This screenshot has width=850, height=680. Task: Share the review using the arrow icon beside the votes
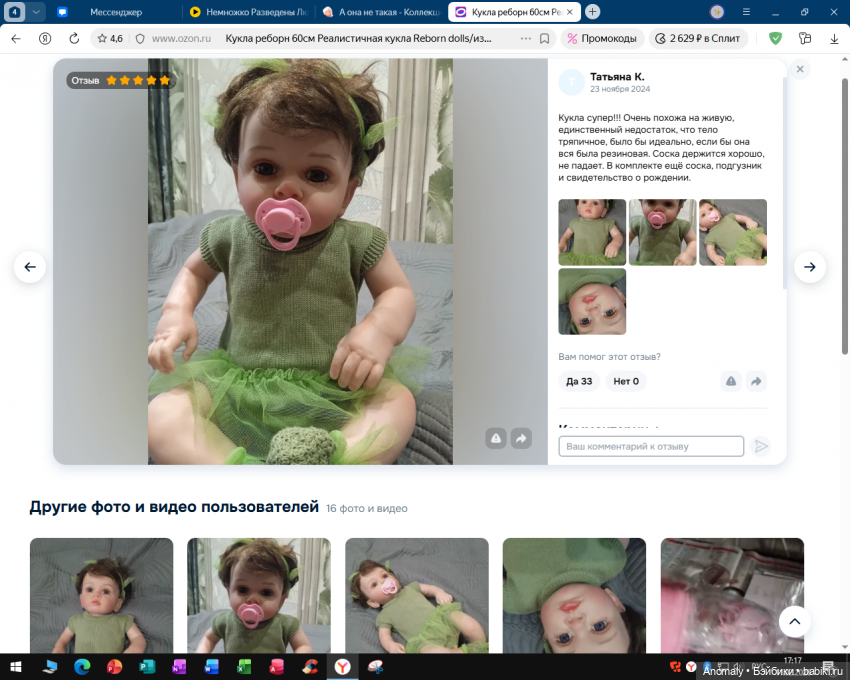(757, 381)
